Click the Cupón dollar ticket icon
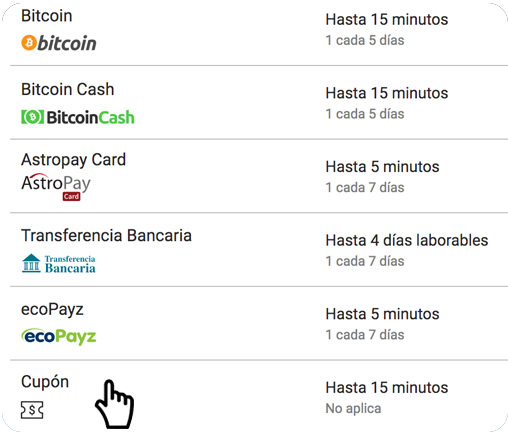The image size is (508, 434). pos(32,410)
